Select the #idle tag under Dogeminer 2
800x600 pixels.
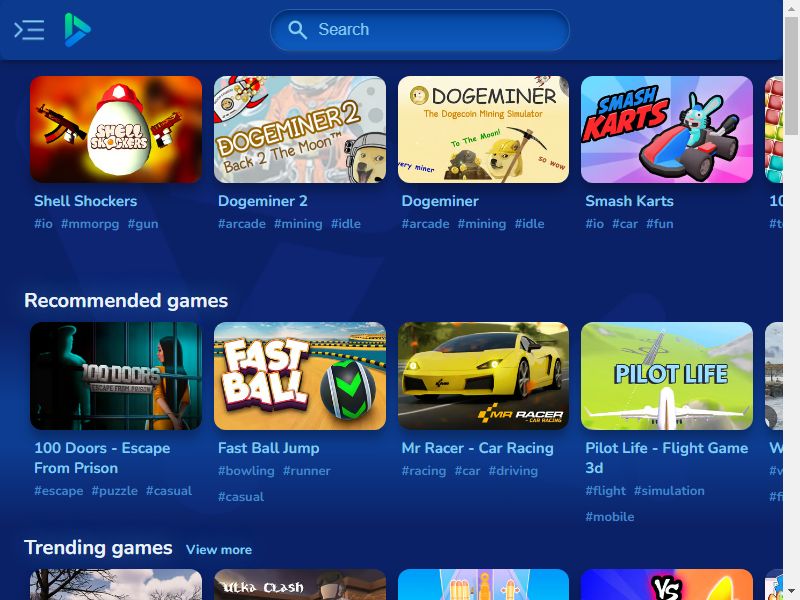pos(345,224)
